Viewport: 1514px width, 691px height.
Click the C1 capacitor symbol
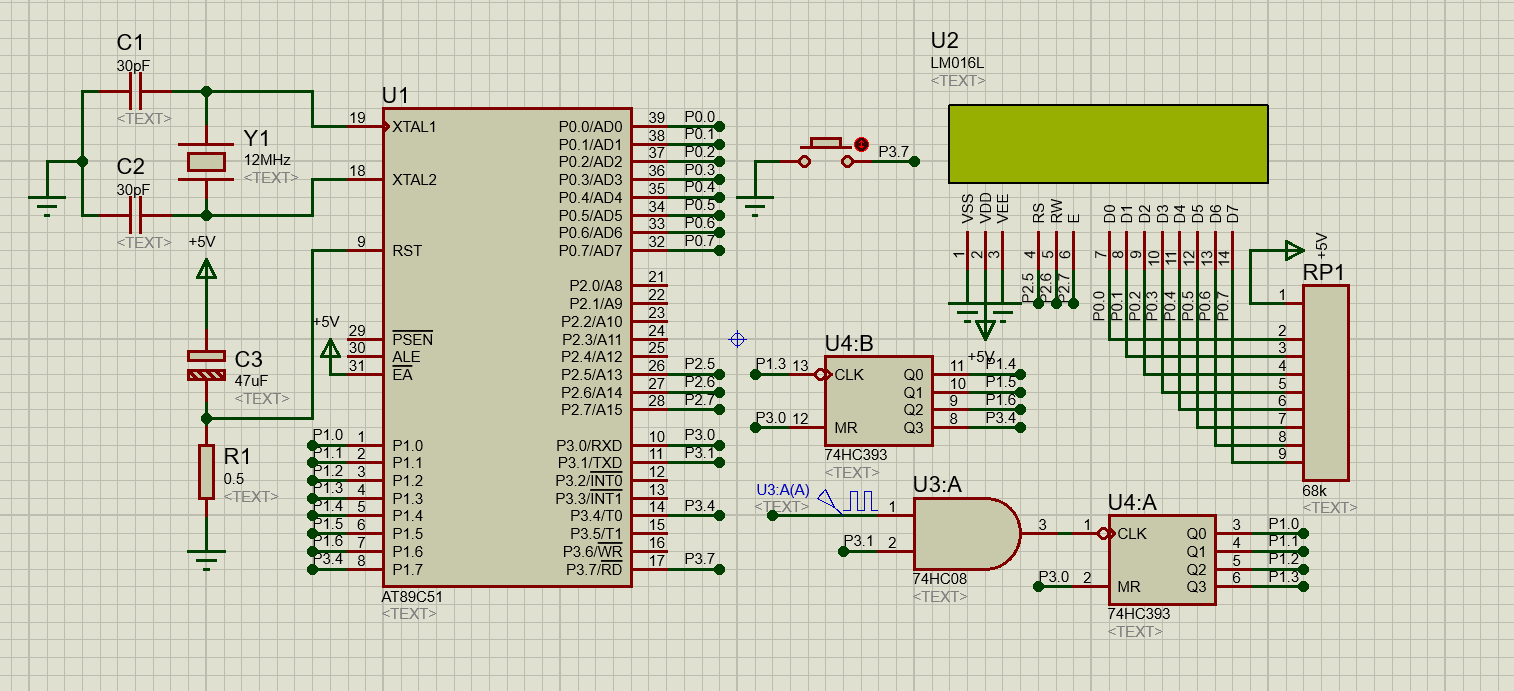(137, 91)
